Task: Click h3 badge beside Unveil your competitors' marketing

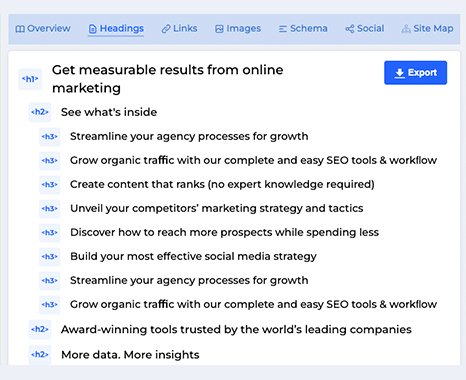Action: (x=49, y=209)
